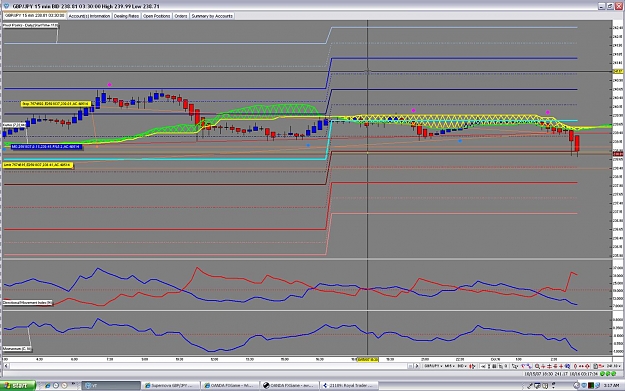Click the last green connection status indicator

click(614, 374)
